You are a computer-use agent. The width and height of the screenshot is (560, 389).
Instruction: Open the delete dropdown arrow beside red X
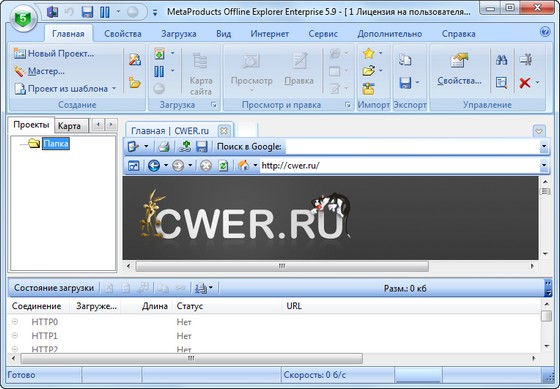click(x=538, y=83)
